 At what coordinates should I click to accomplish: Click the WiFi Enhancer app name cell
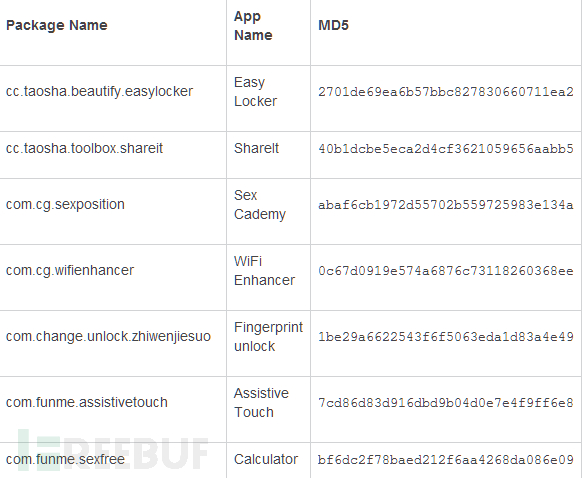(x=264, y=271)
